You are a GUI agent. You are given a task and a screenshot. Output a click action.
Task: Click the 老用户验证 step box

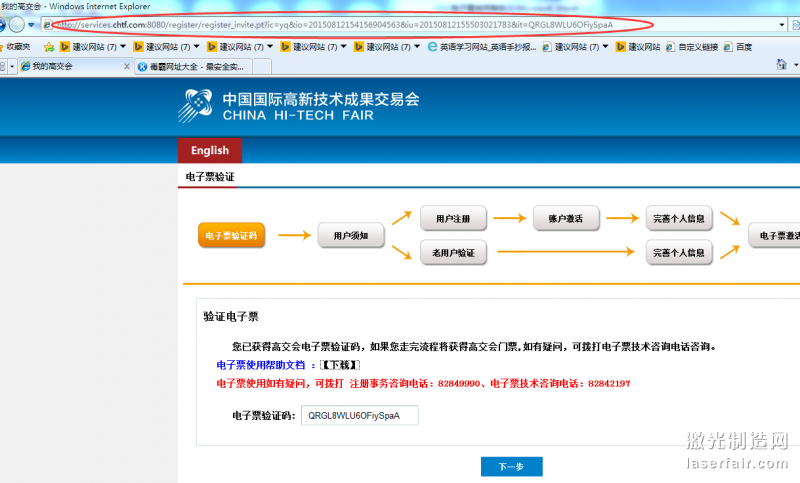[453, 253]
